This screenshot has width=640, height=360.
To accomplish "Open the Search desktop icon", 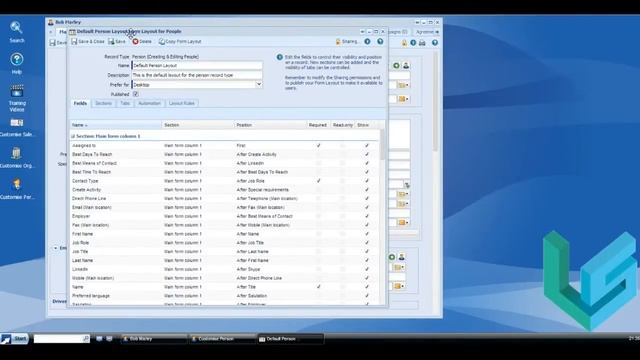I will tap(16, 32).
